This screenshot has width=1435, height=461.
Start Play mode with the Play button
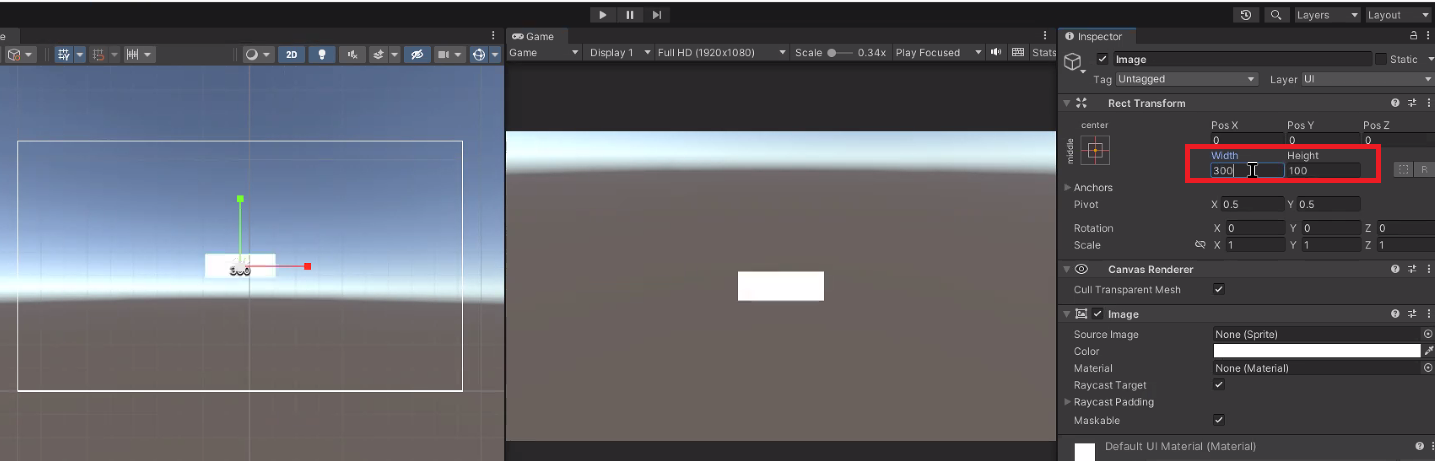[x=603, y=15]
